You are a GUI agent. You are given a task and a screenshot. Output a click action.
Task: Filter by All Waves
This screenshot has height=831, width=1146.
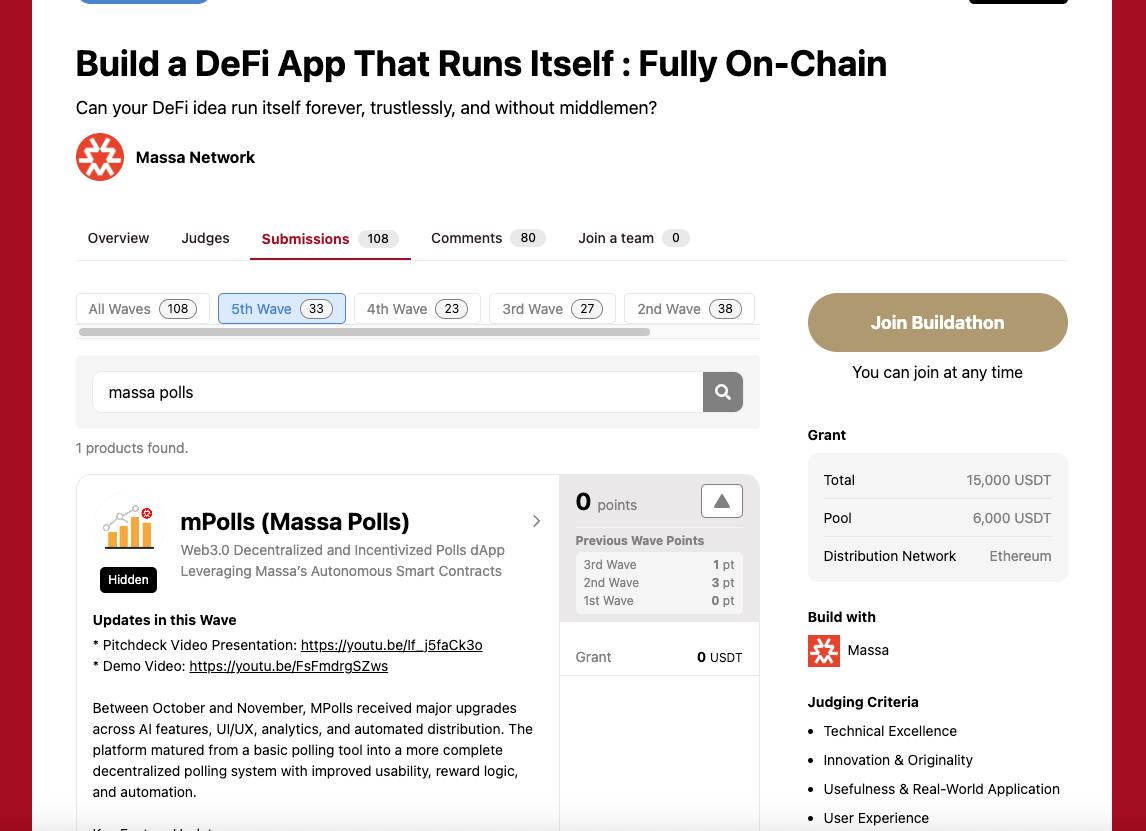[x=143, y=309]
